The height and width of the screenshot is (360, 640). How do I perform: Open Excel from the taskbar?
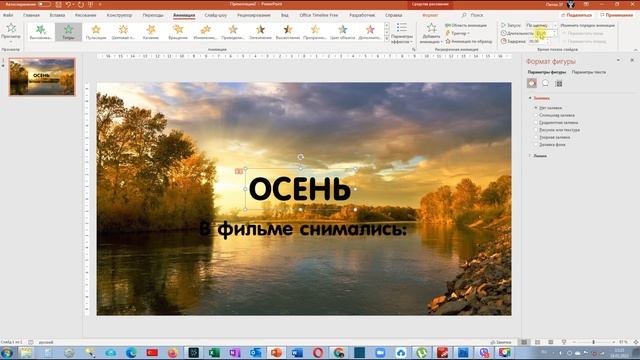click(214, 353)
